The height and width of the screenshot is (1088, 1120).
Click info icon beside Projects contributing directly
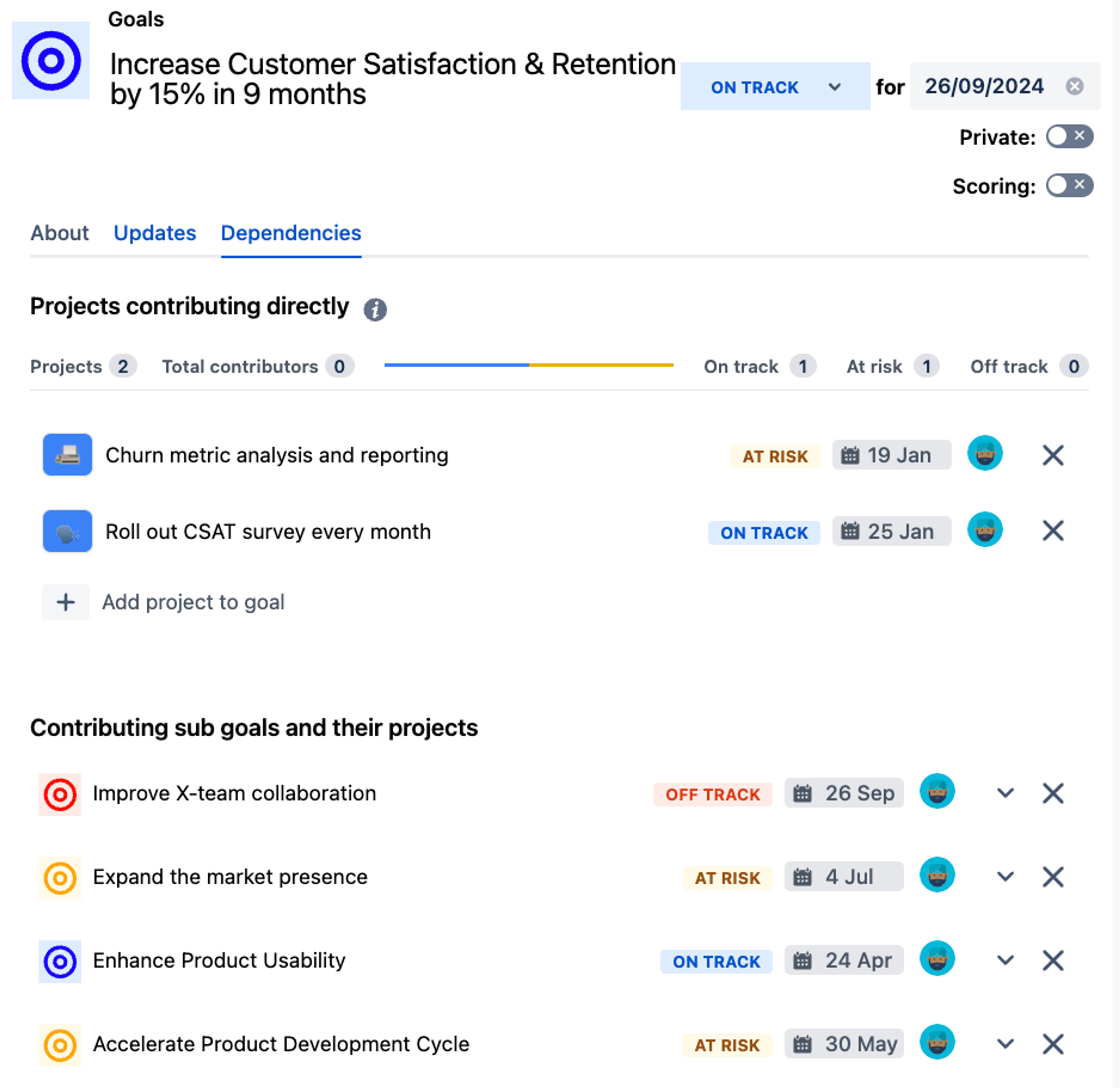[x=375, y=310]
